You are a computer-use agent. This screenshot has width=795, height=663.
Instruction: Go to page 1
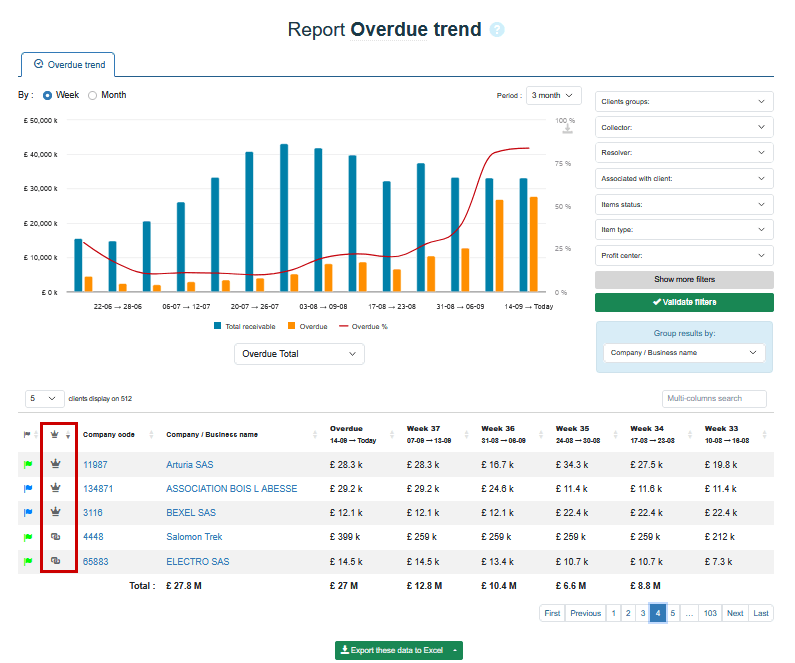[613, 613]
